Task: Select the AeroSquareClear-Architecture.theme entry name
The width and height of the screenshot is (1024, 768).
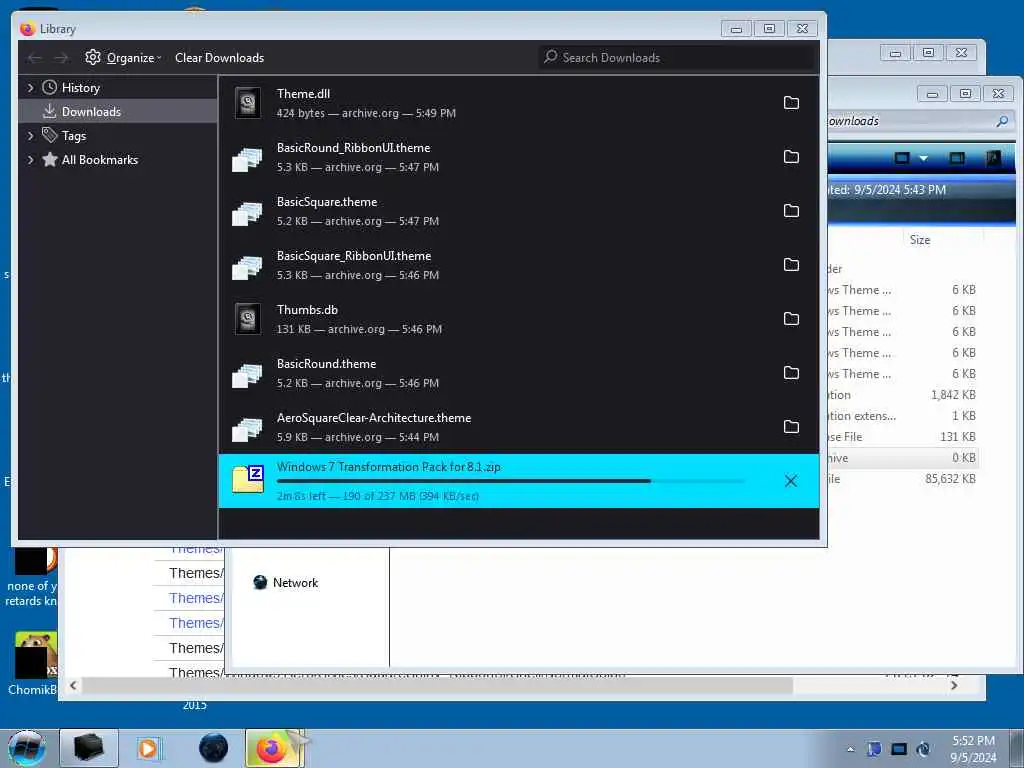Action: pos(374,418)
